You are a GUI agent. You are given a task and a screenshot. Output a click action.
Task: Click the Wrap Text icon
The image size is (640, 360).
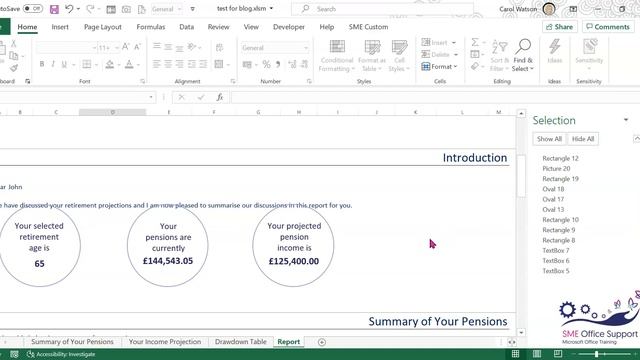point(219,47)
